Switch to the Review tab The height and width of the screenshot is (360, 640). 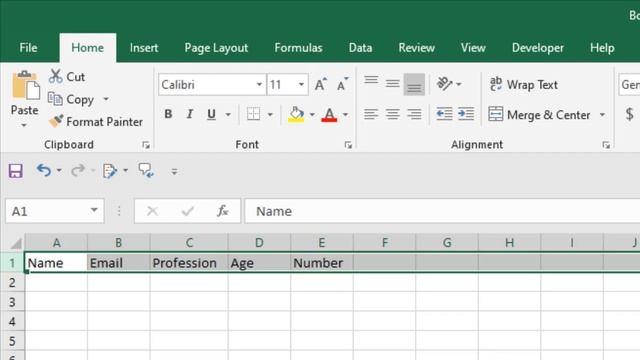click(416, 48)
